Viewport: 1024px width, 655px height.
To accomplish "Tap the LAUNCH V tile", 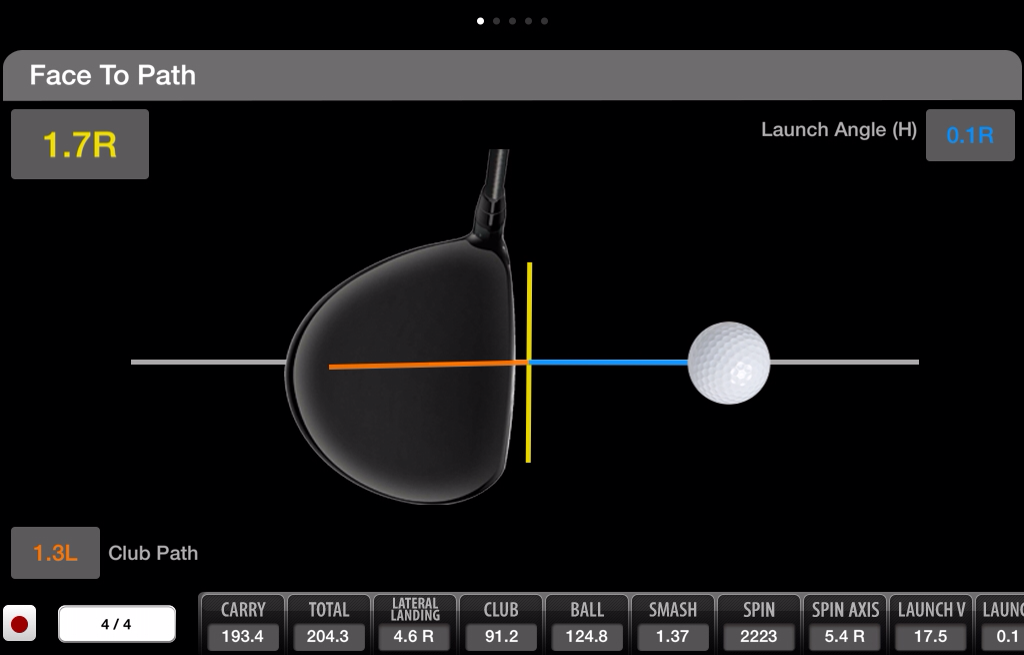I will click(931, 624).
